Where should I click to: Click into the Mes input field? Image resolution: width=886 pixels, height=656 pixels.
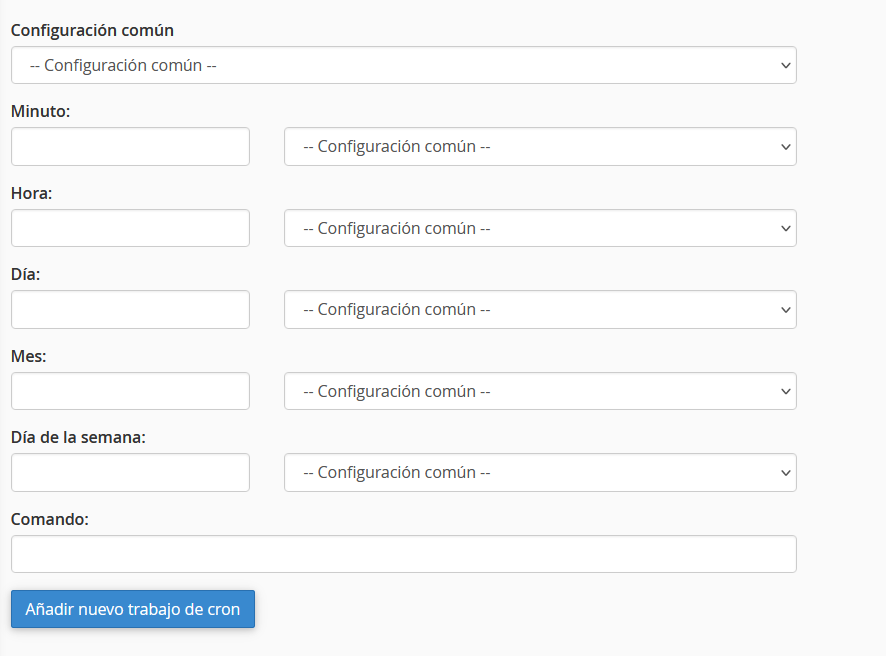coord(130,391)
